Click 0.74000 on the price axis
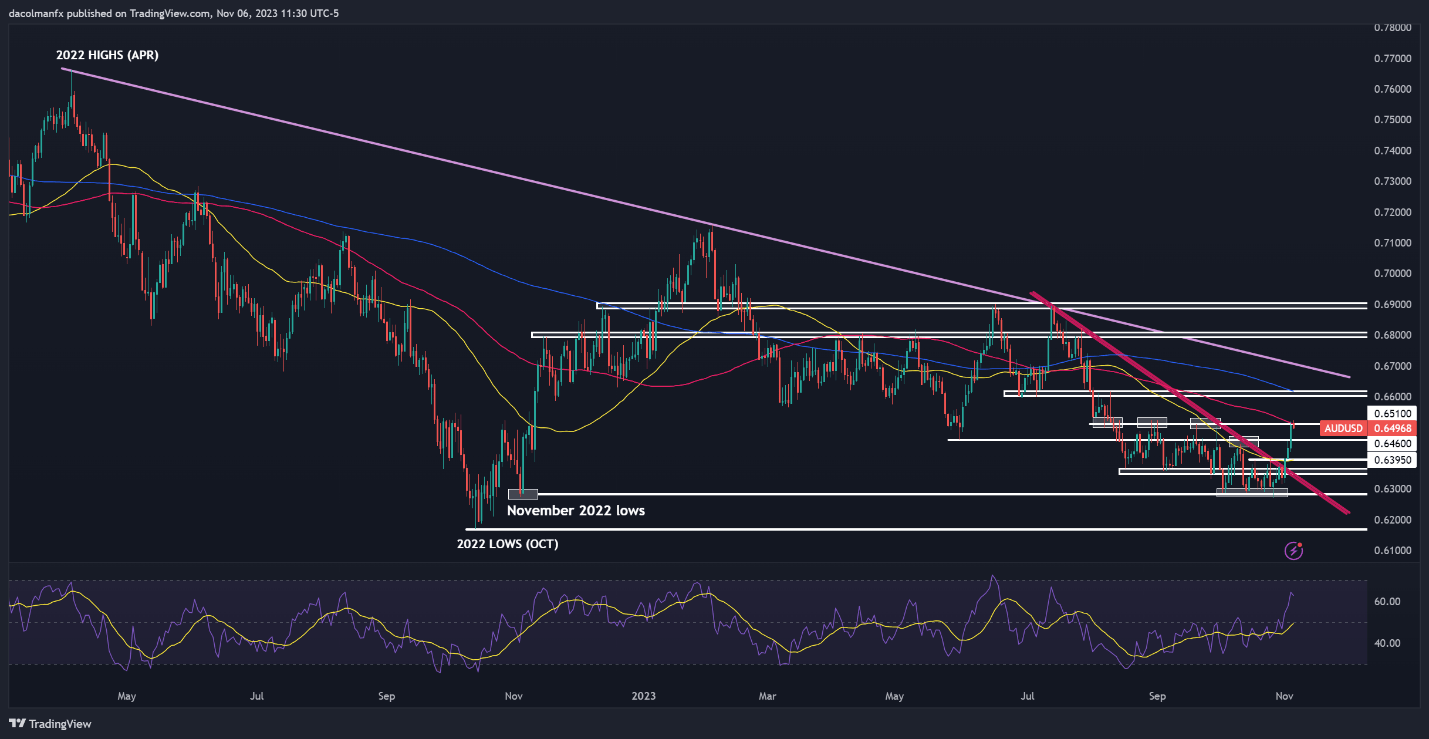The width and height of the screenshot is (1429, 739). tap(1393, 151)
